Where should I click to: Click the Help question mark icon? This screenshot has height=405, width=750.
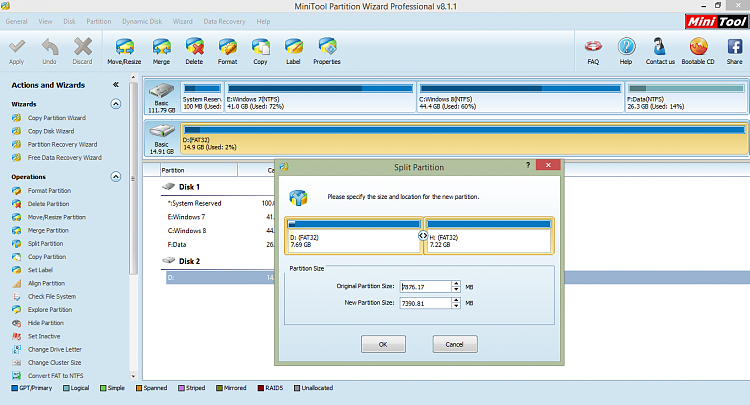(x=626, y=47)
